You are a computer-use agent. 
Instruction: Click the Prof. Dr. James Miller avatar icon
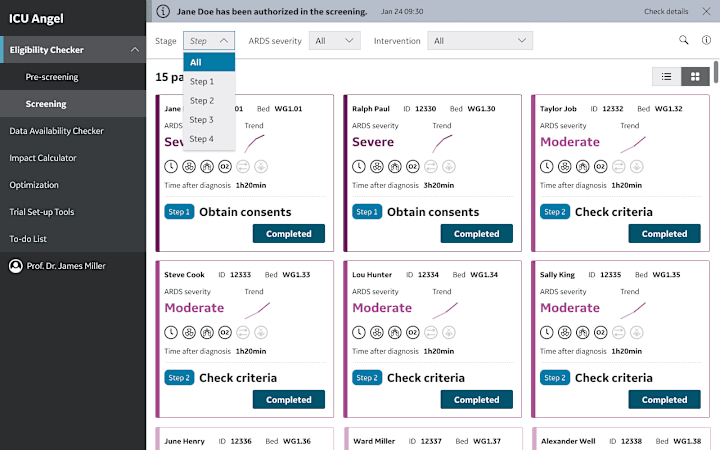coord(16,266)
